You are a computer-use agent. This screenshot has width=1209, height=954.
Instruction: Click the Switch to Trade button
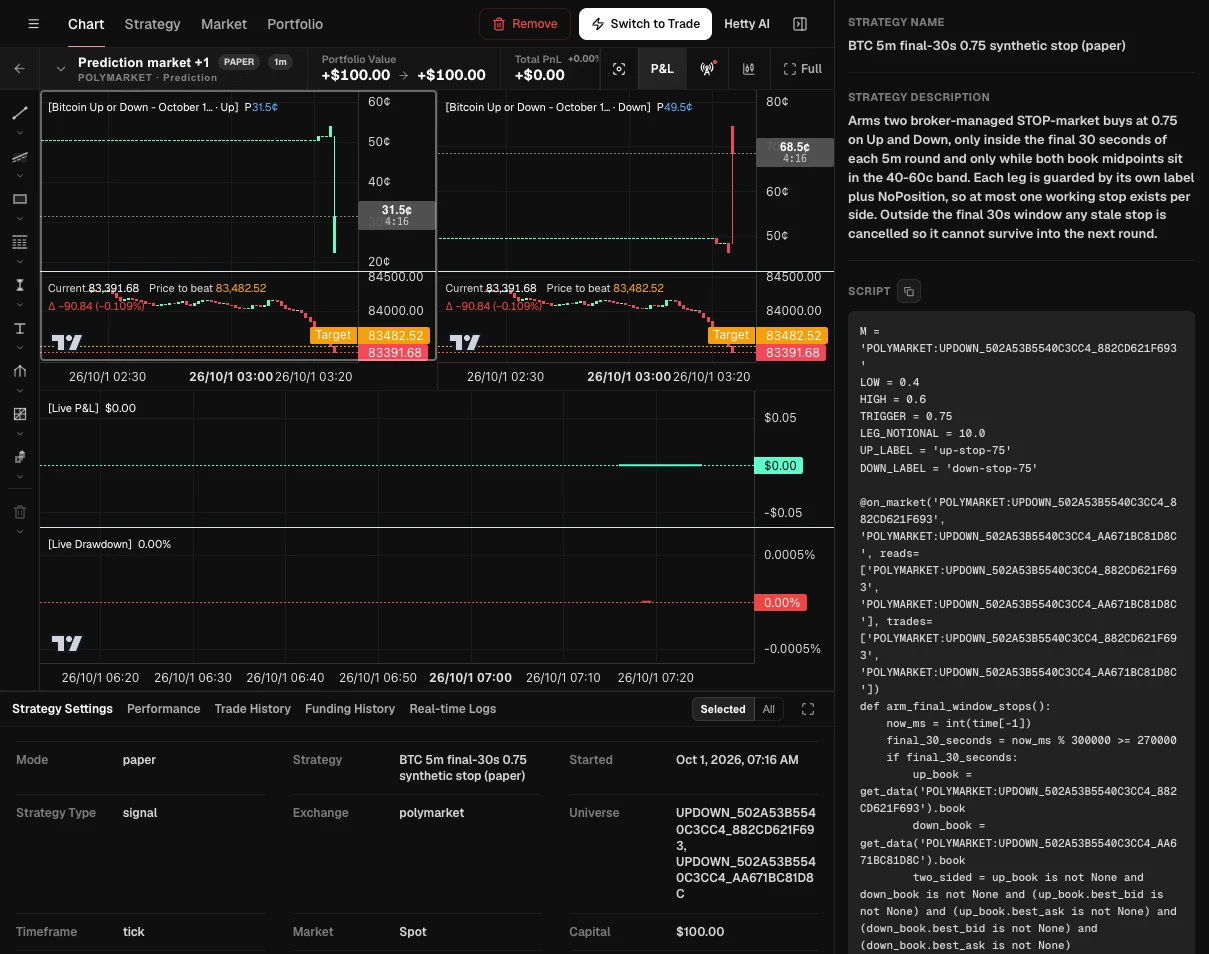(x=645, y=24)
